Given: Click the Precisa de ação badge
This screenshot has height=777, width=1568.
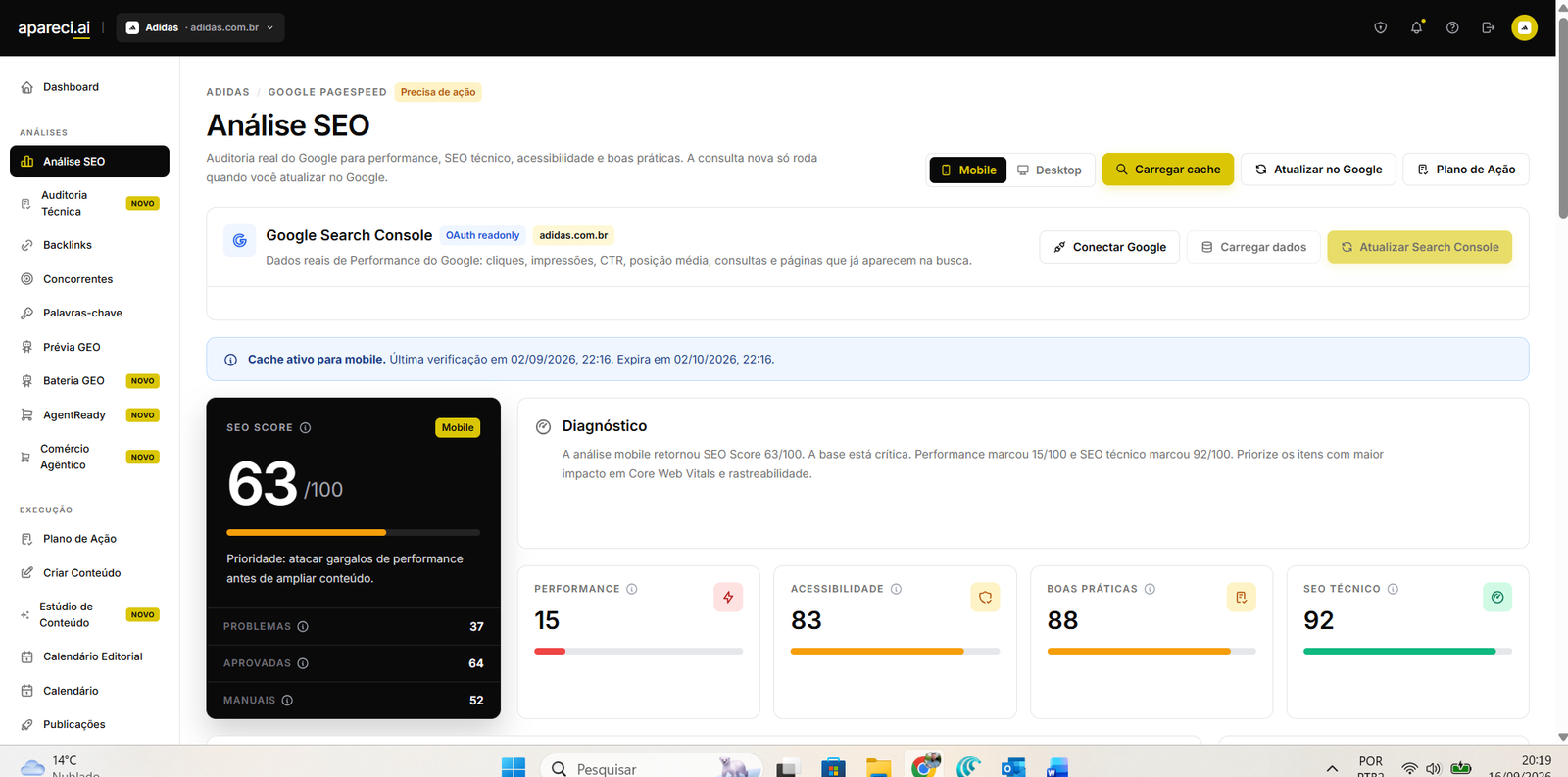Looking at the screenshot, I should 438,92.
